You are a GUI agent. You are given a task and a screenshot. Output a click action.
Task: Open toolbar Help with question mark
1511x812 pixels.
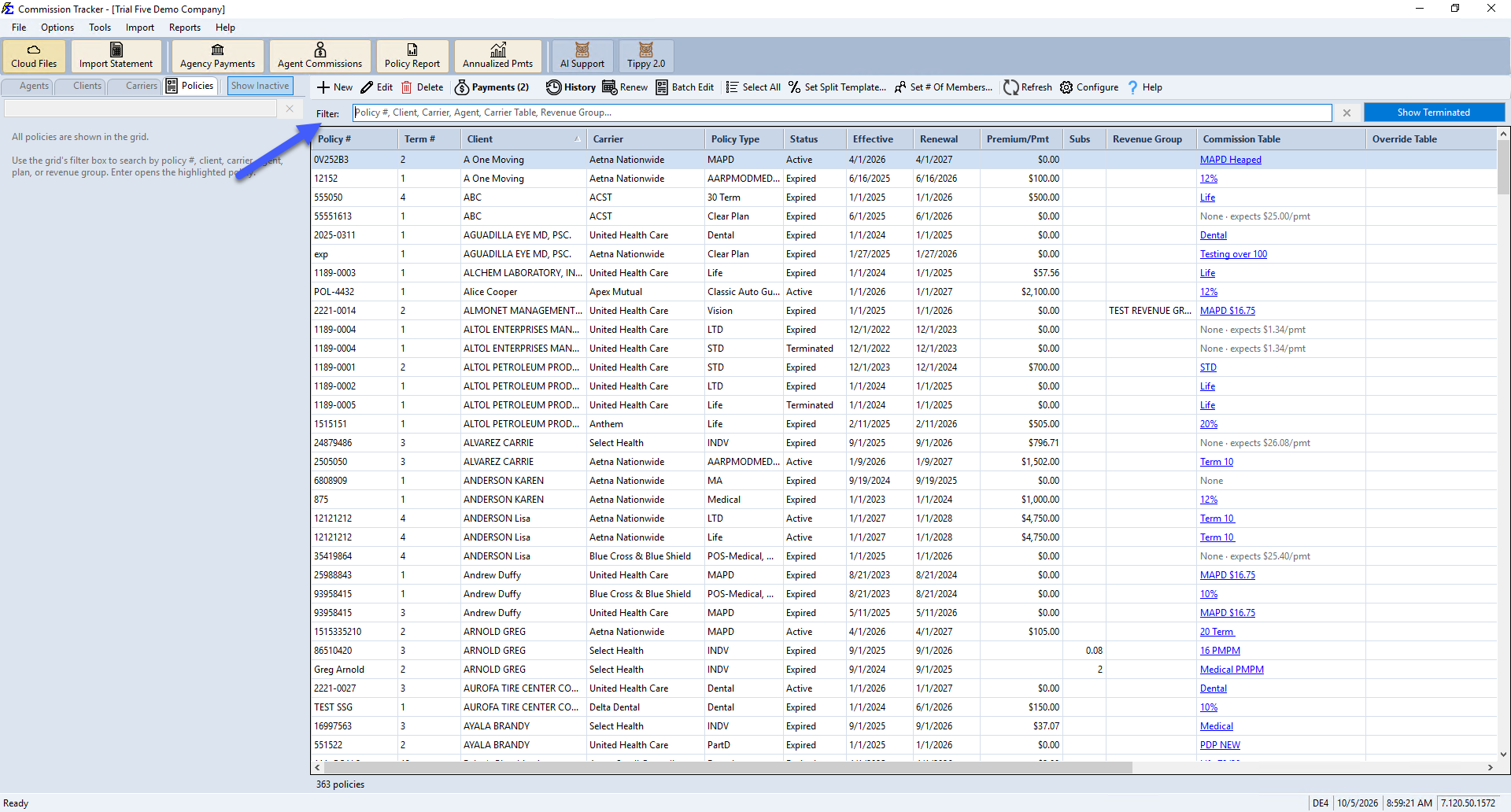tap(1144, 87)
